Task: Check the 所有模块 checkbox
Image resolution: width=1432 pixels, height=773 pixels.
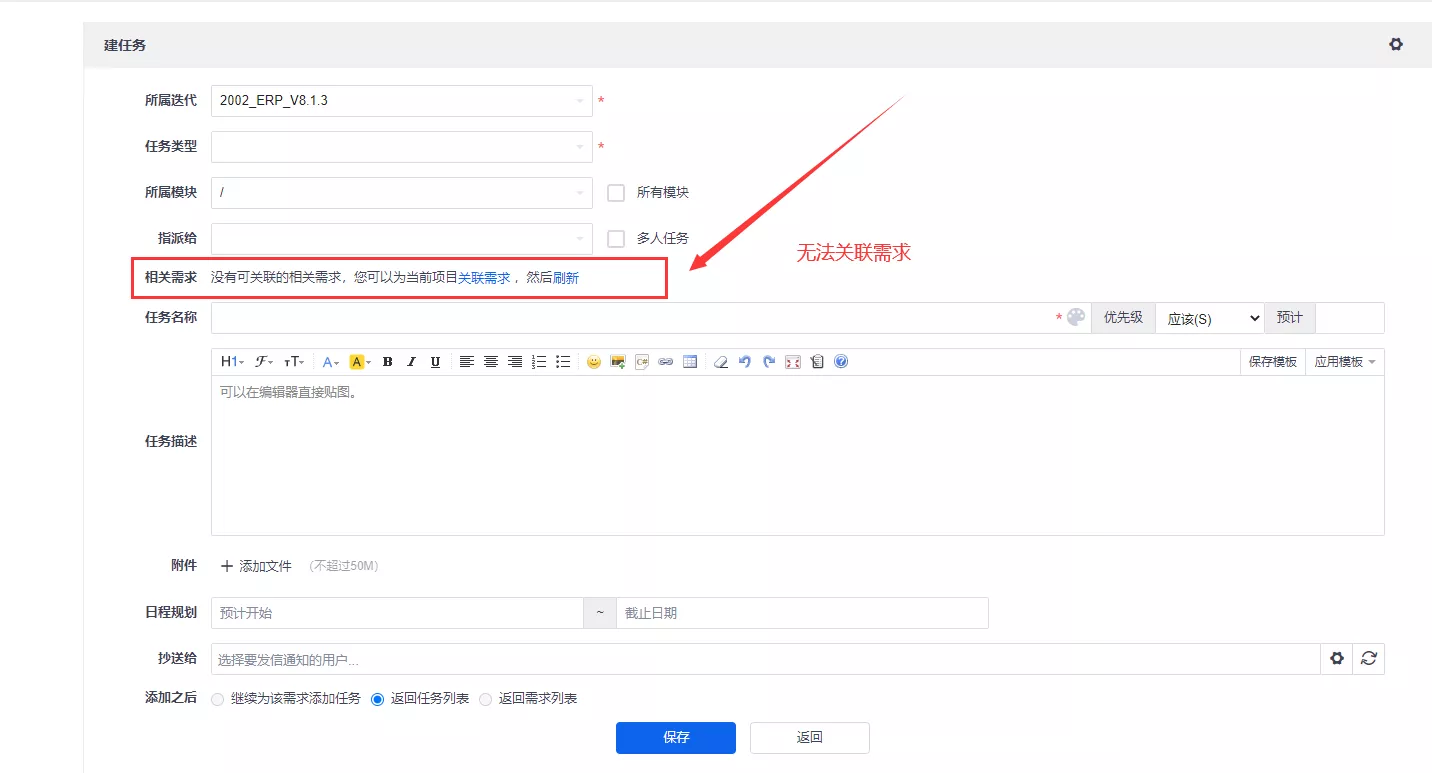Action: (x=616, y=192)
